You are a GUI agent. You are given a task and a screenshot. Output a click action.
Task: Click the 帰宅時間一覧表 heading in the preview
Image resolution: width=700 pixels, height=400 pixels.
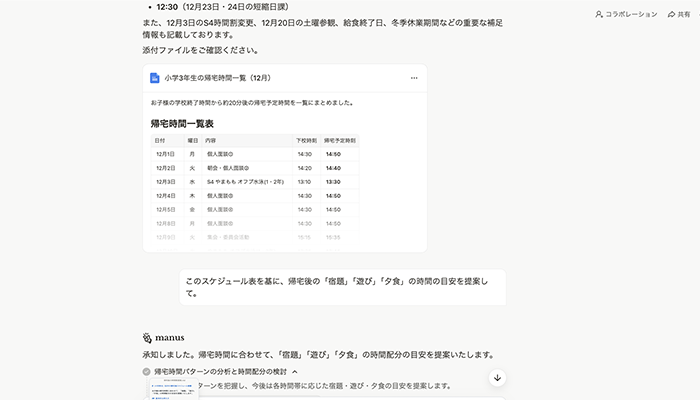[x=182, y=124]
